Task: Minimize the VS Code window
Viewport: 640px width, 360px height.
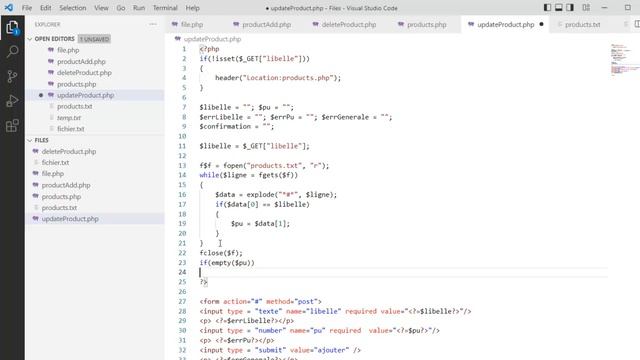Action: click(604, 8)
